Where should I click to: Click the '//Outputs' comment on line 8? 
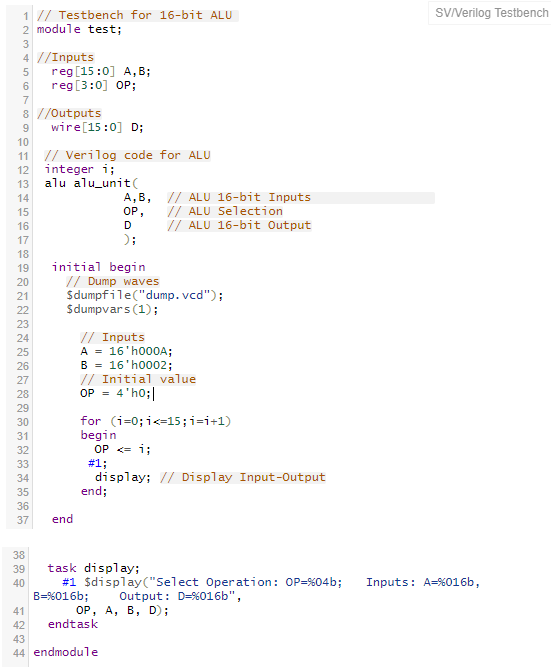tap(69, 113)
